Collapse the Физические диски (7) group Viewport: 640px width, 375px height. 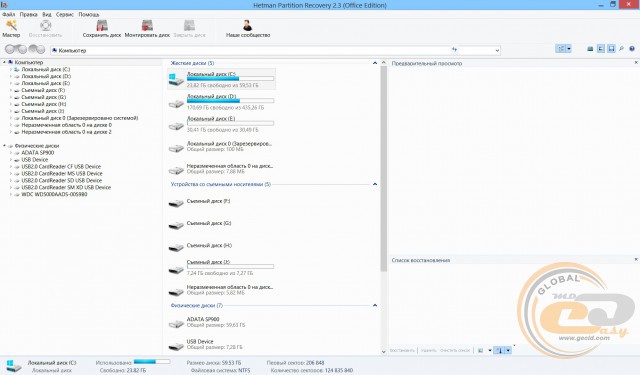coord(375,305)
